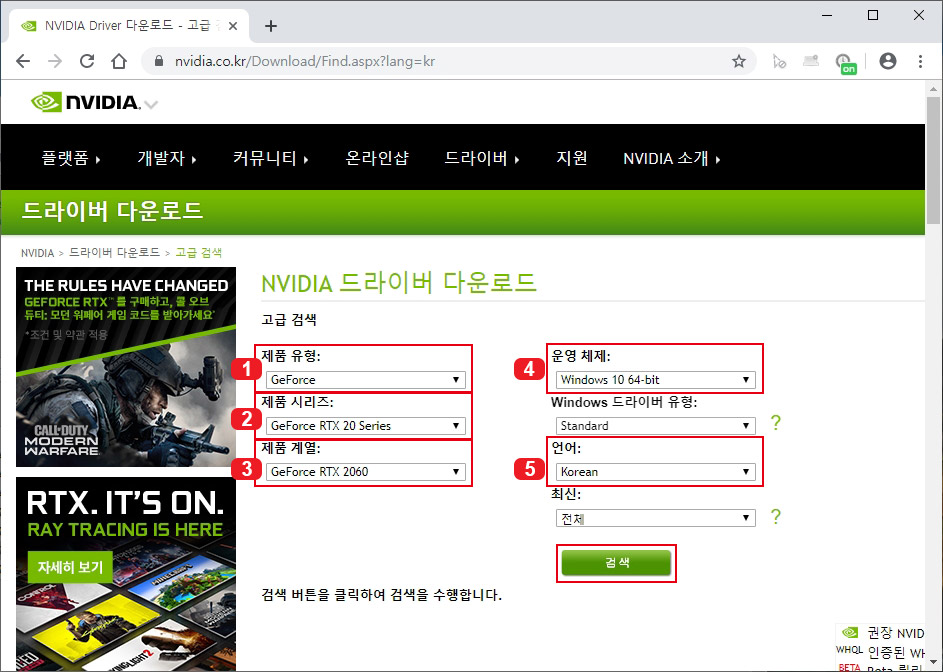Screen dimensions: 943x672
Task: Open the 최신 전체 dropdown
Action: (x=656, y=518)
